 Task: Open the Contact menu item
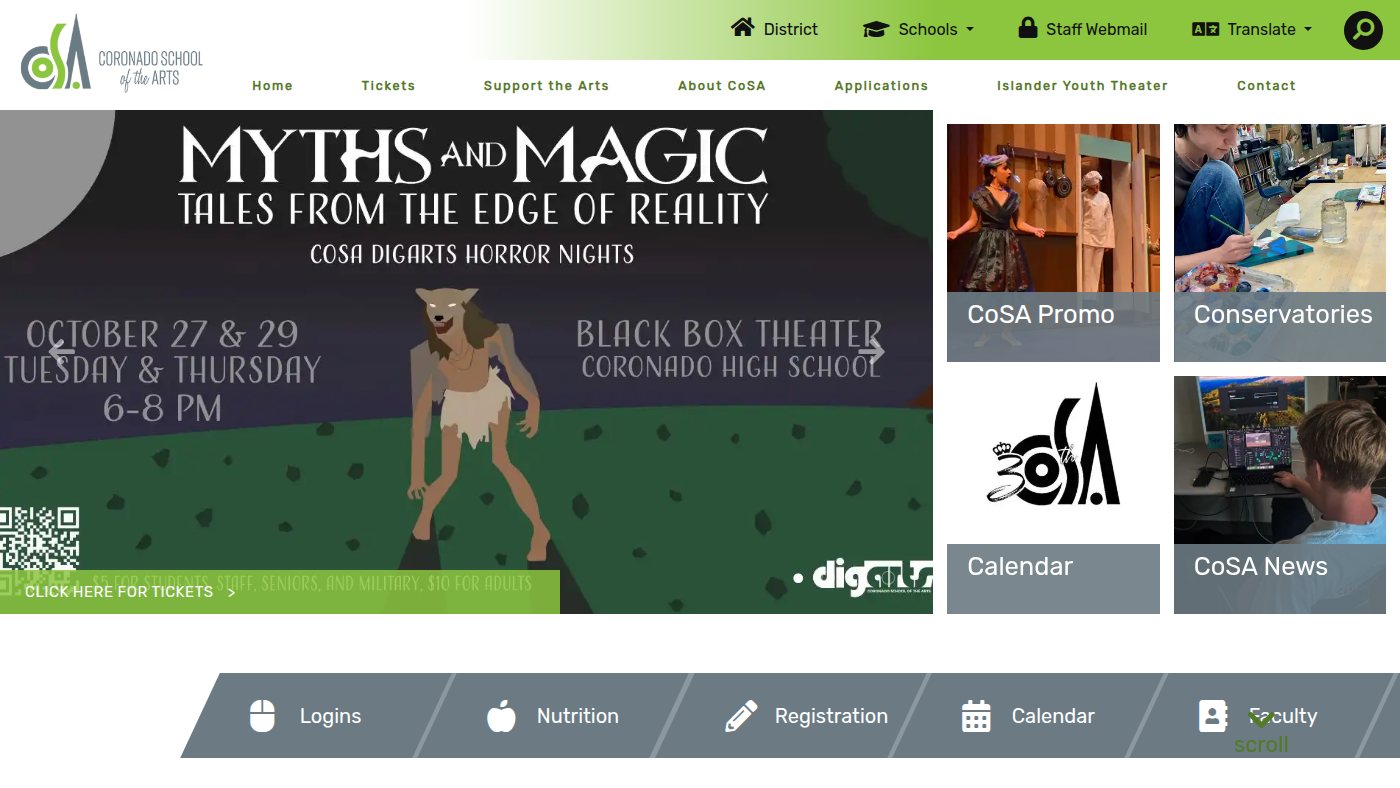click(x=1266, y=86)
